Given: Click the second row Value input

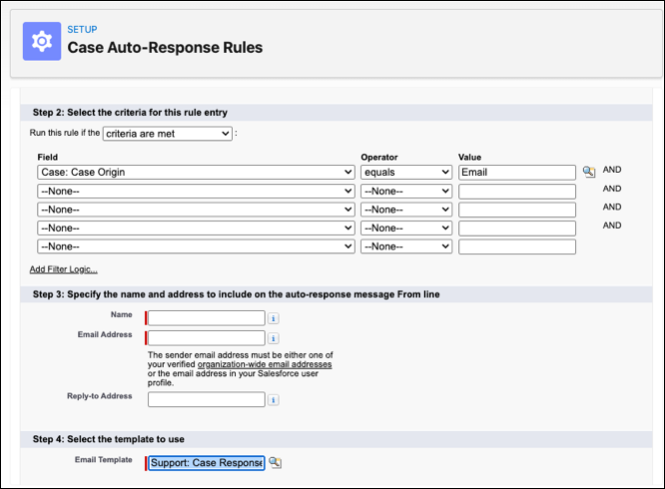Looking at the screenshot, I should point(517,191).
